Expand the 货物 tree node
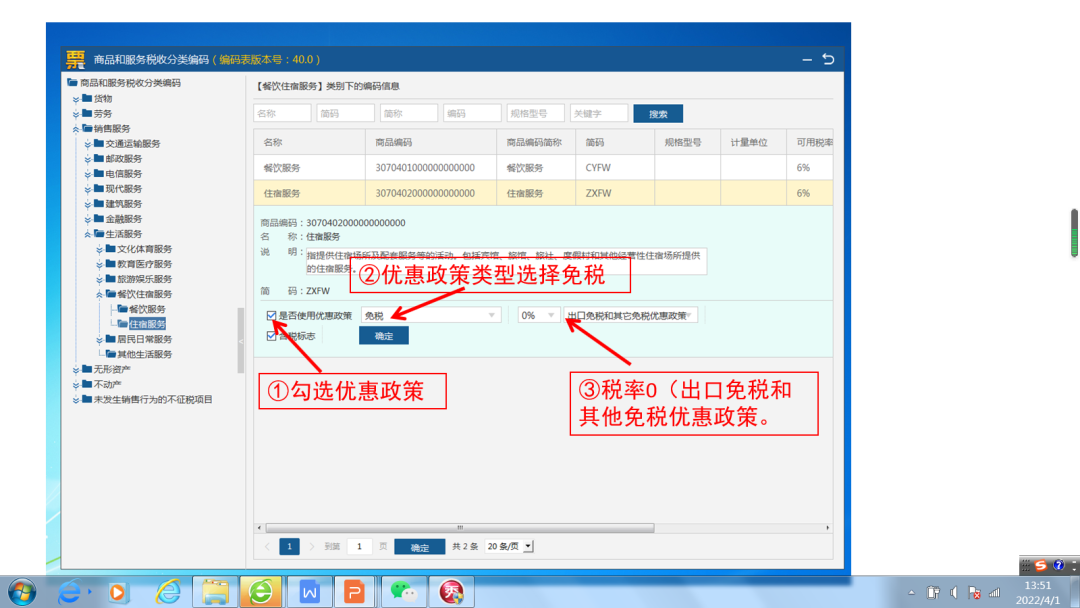The height and width of the screenshot is (608, 1080). click(x=76, y=99)
